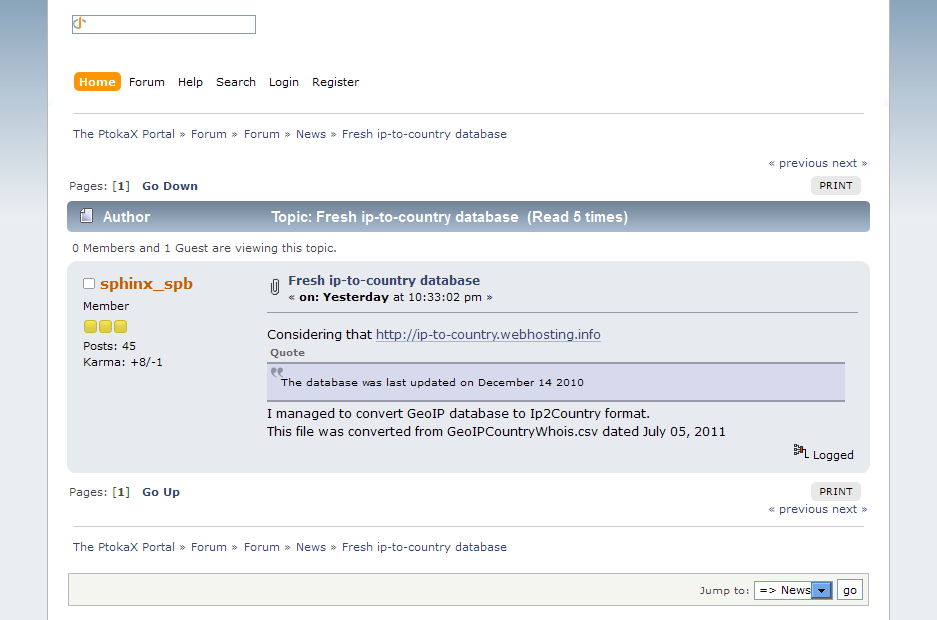Click the quoted text about December 14 2010
937x620 pixels.
click(432, 382)
